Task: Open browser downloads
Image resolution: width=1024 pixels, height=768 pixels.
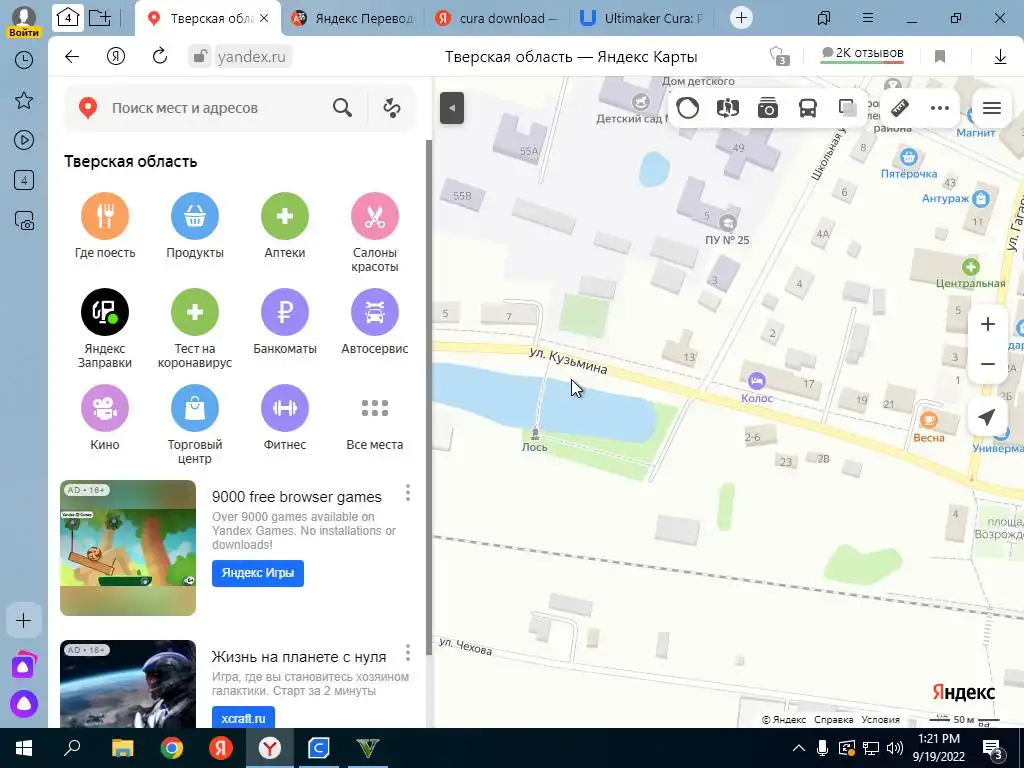Action: (x=1000, y=57)
